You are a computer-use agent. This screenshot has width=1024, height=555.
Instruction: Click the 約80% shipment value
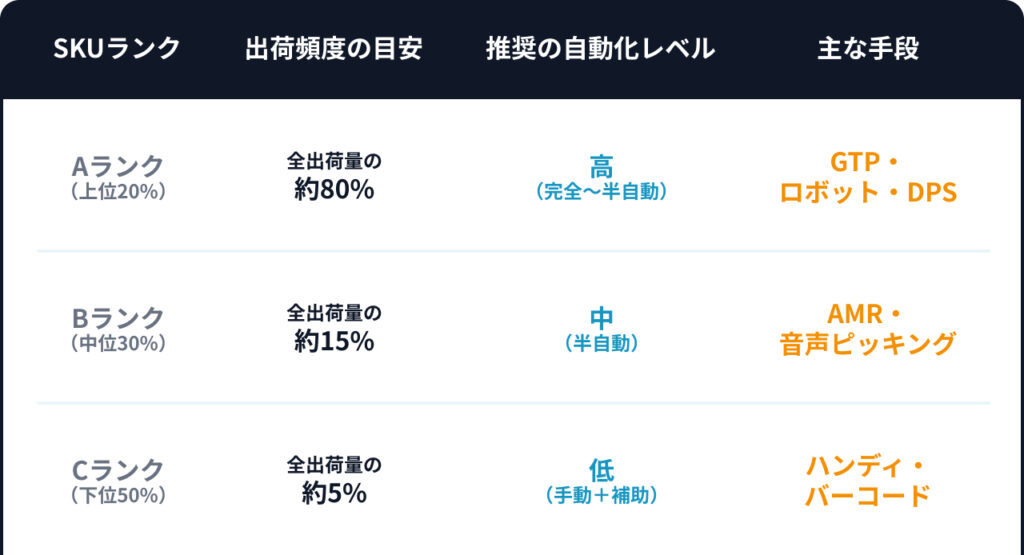click(x=334, y=189)
